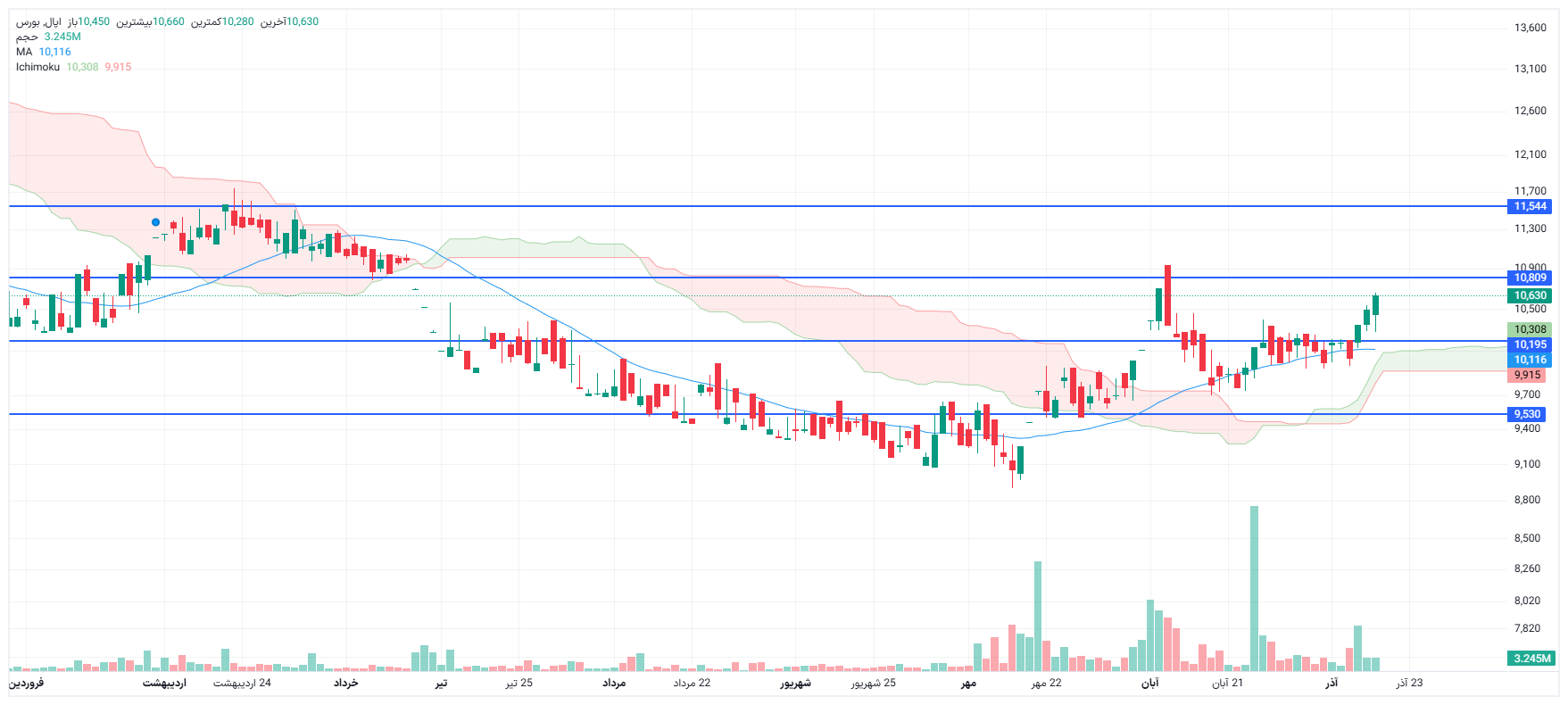Click the light green 10,308 Ichimoku tag
The width and height of the screenshot is (1568, 705).
(x=1530, y=329)
